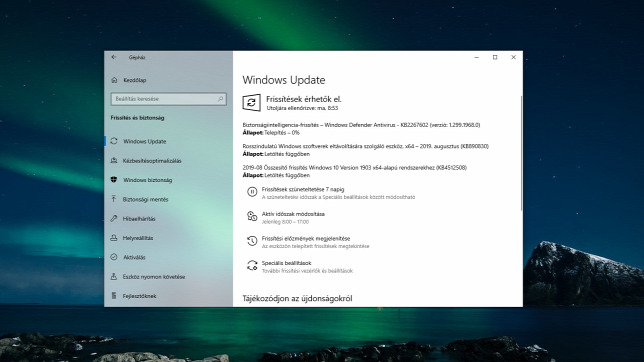644x362 pixels.
Task: Click the search magnifier icon
Action: (x=221, y=99)
